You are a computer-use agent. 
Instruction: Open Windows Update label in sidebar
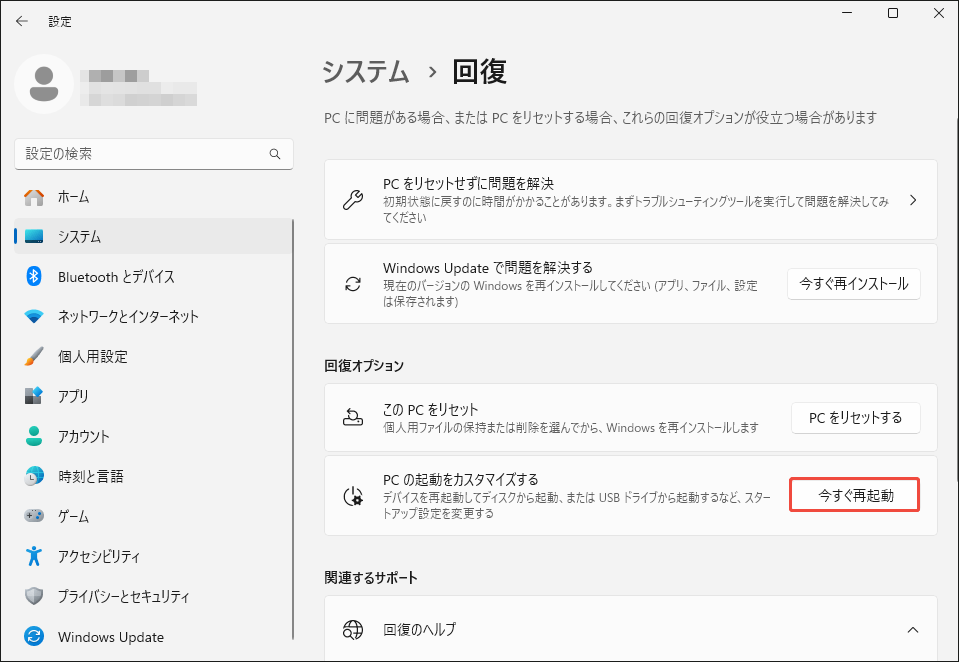point(111,637)
